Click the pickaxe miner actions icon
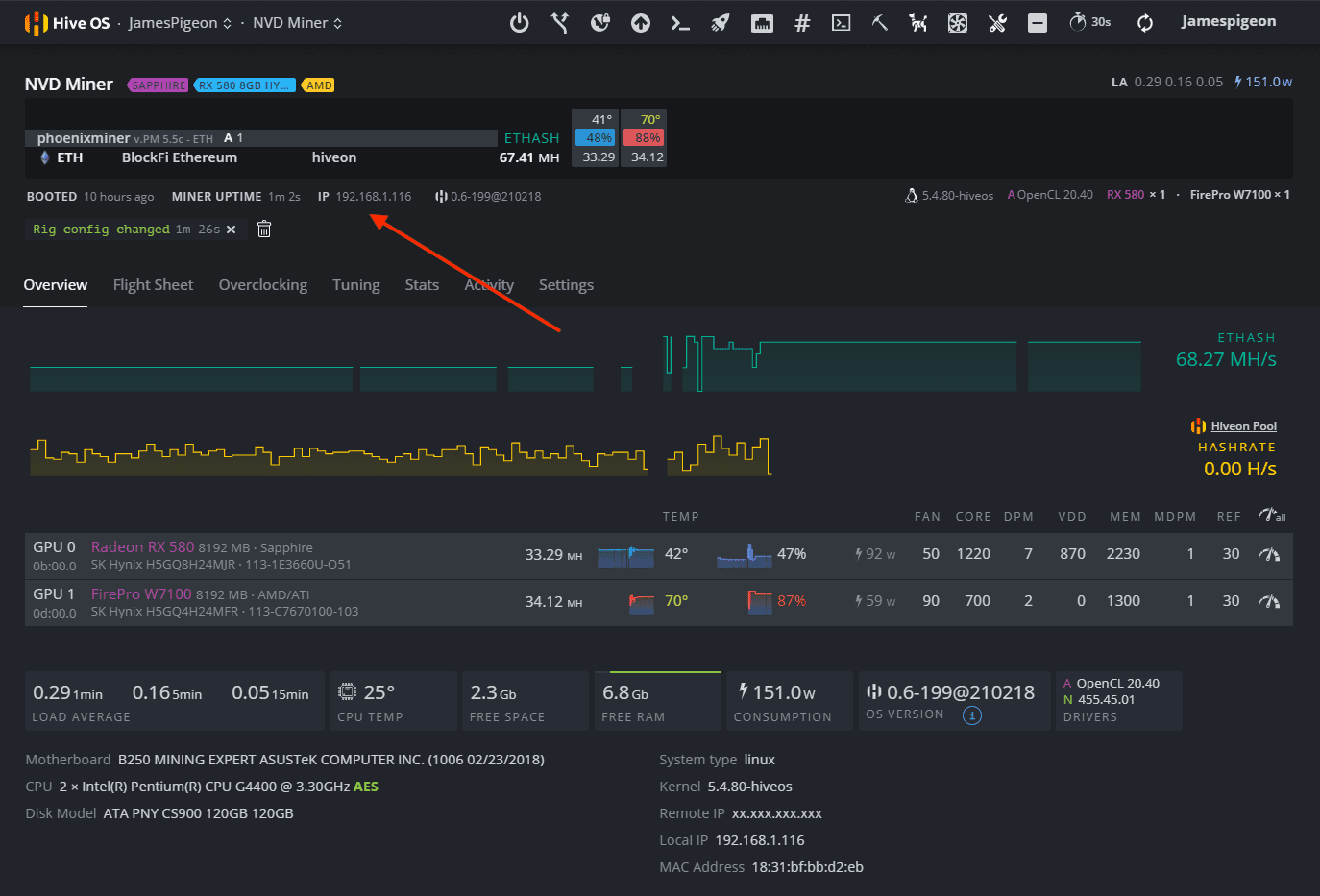This screenshot has width=1320, height=896. pos(879,23)
